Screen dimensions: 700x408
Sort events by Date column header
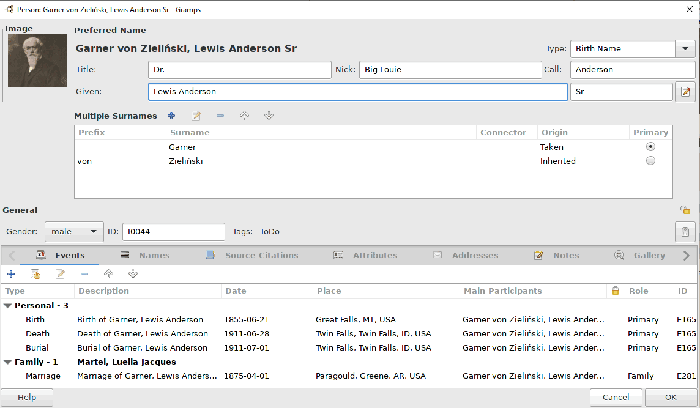[268, 291]
